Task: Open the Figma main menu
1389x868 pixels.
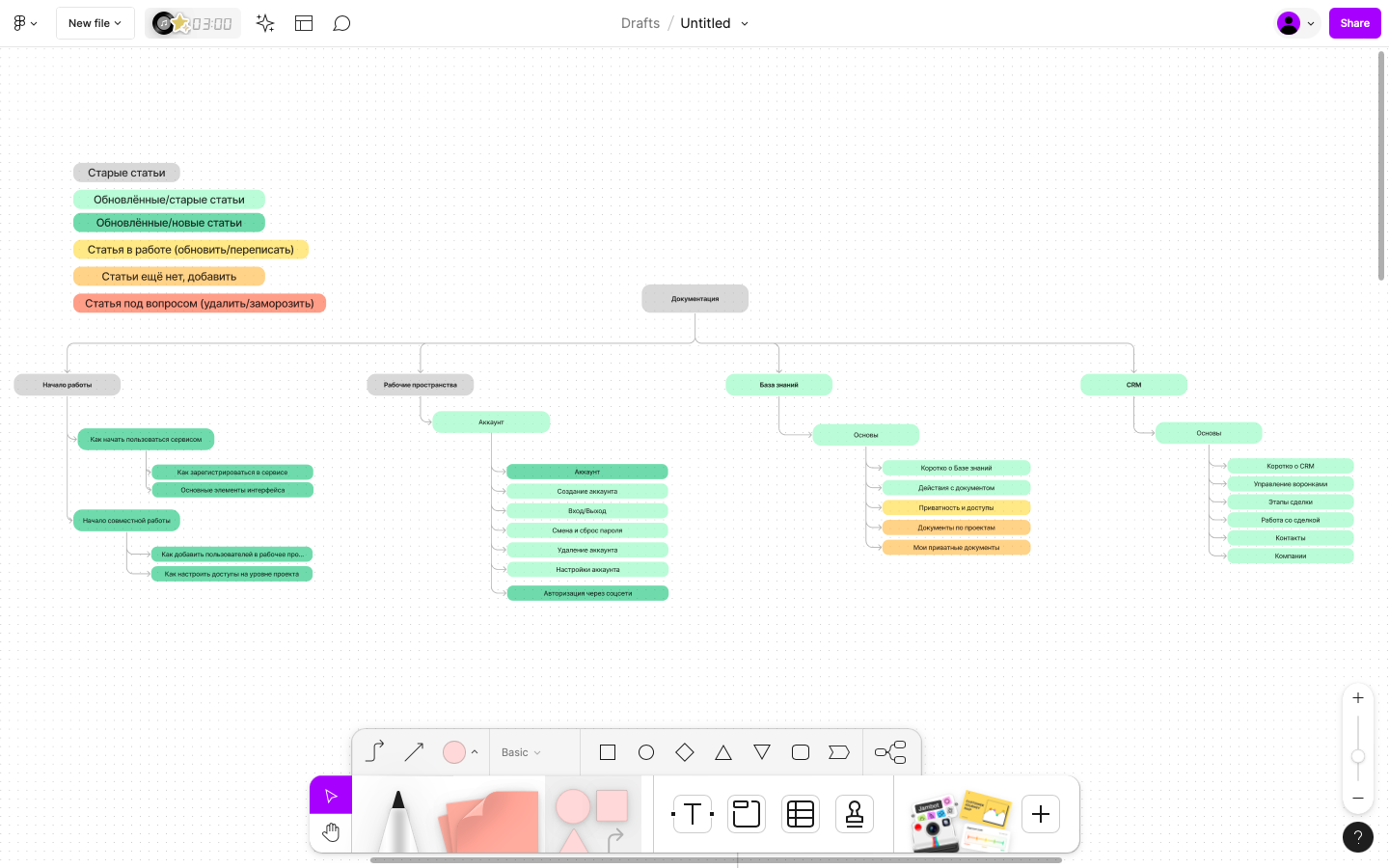Action: (24, 23)
